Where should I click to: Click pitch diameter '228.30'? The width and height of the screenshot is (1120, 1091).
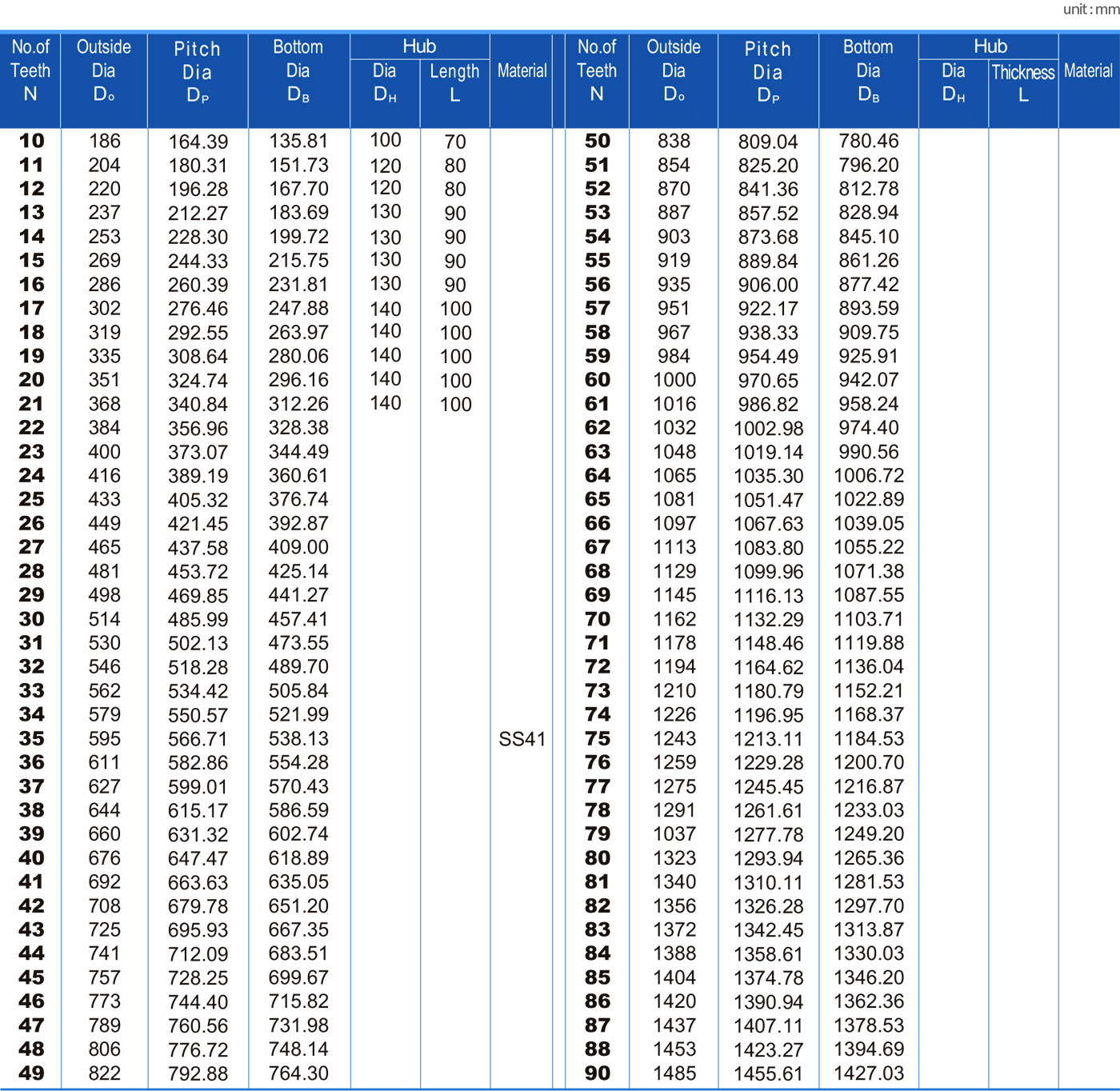pos(198,238)
